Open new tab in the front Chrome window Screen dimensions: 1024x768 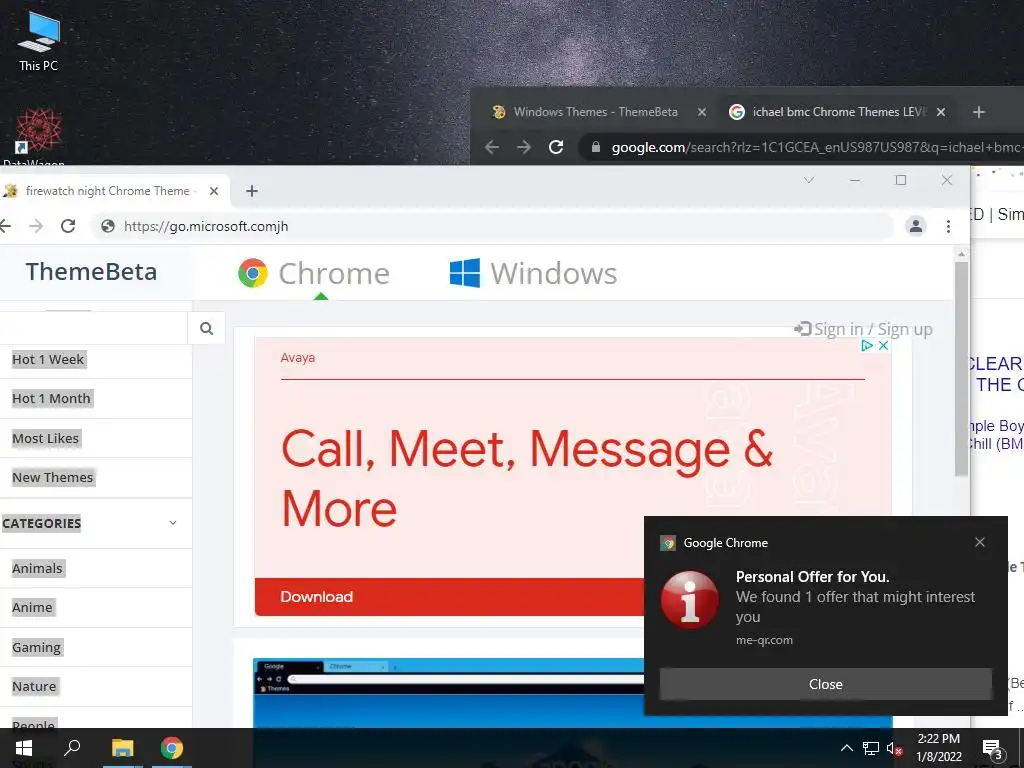coord(251,191)
